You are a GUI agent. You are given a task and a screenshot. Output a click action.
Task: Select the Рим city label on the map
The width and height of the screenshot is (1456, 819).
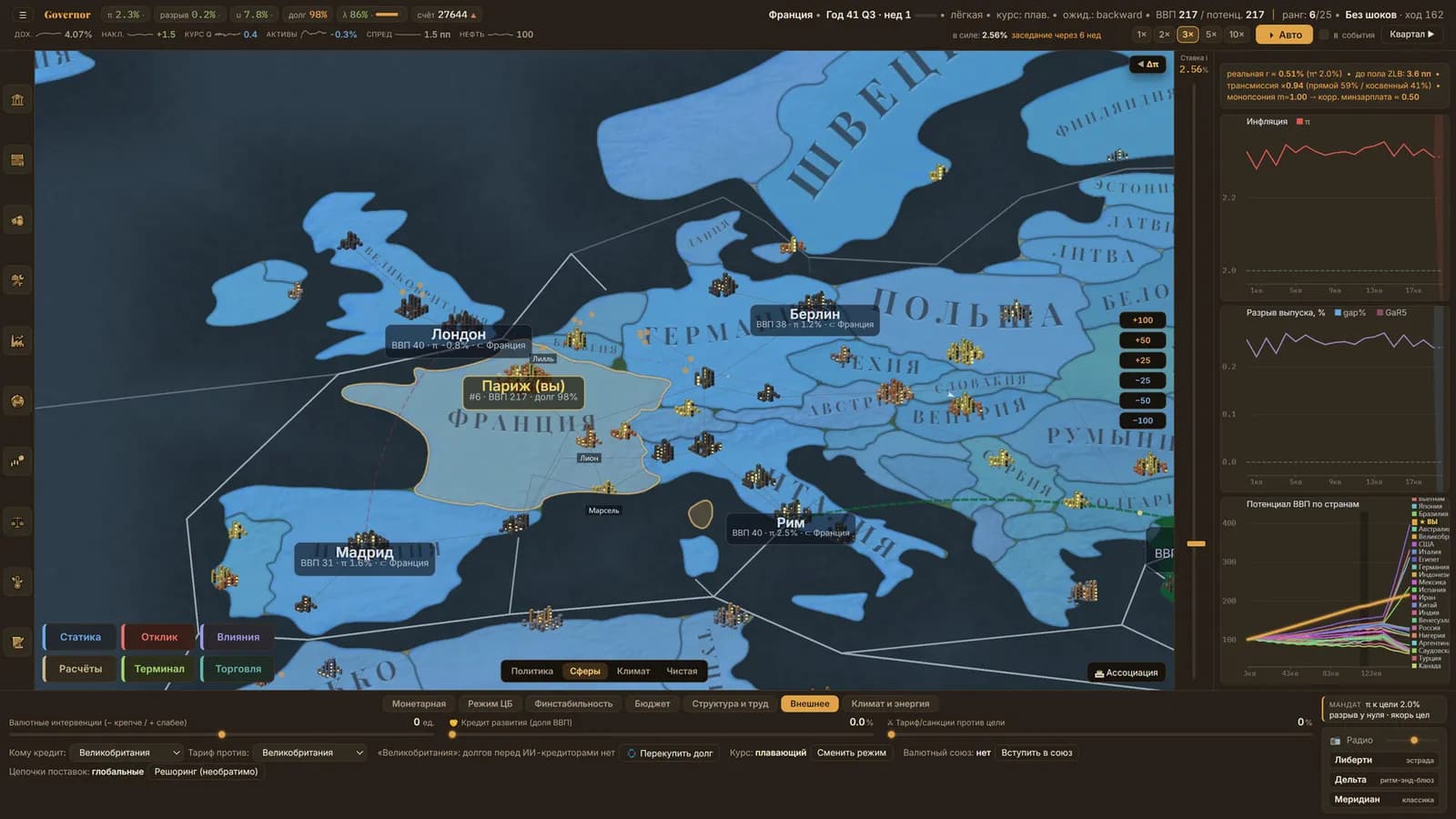point(790,527)
